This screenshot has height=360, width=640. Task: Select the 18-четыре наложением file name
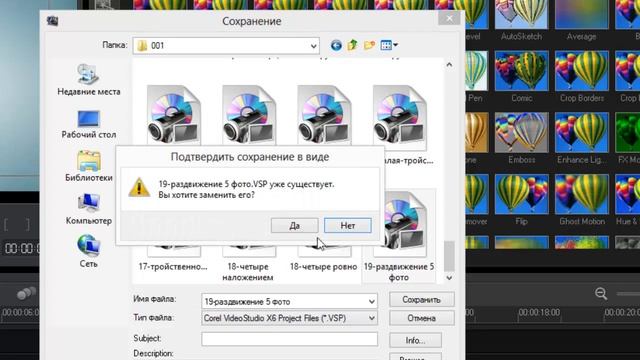coord(248,272)
